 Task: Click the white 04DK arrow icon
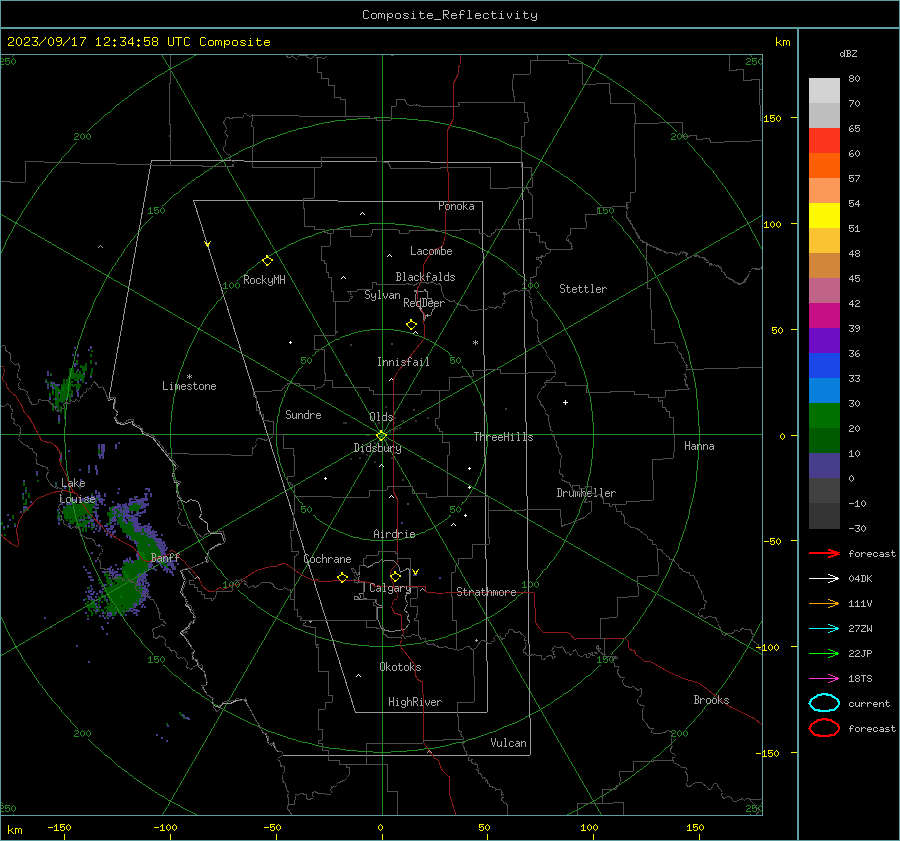824,579
